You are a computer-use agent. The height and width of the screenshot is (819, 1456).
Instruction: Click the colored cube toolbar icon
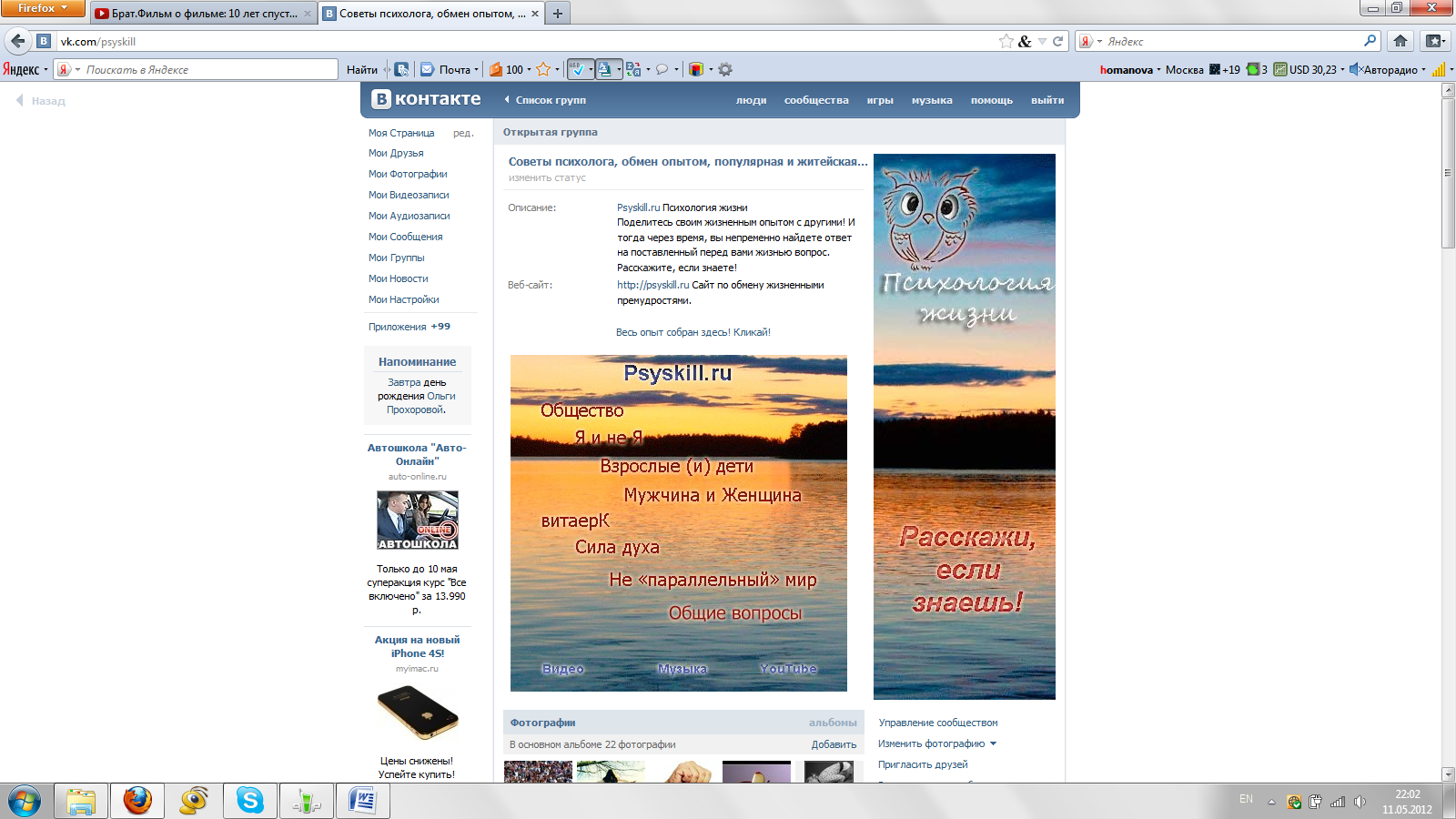coord(696,69)
